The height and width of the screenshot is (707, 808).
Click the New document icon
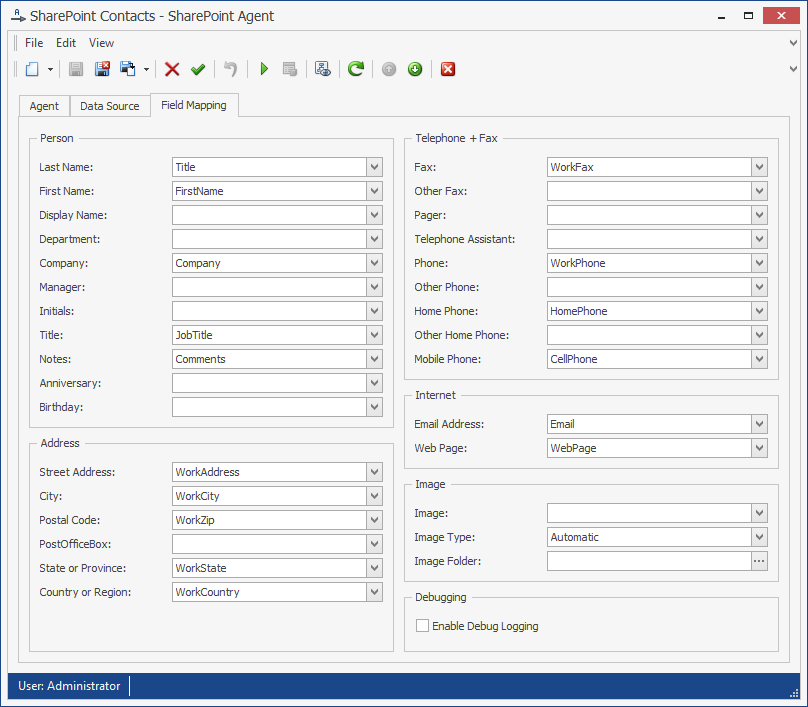pyautogui.click(x=32, y=69)
